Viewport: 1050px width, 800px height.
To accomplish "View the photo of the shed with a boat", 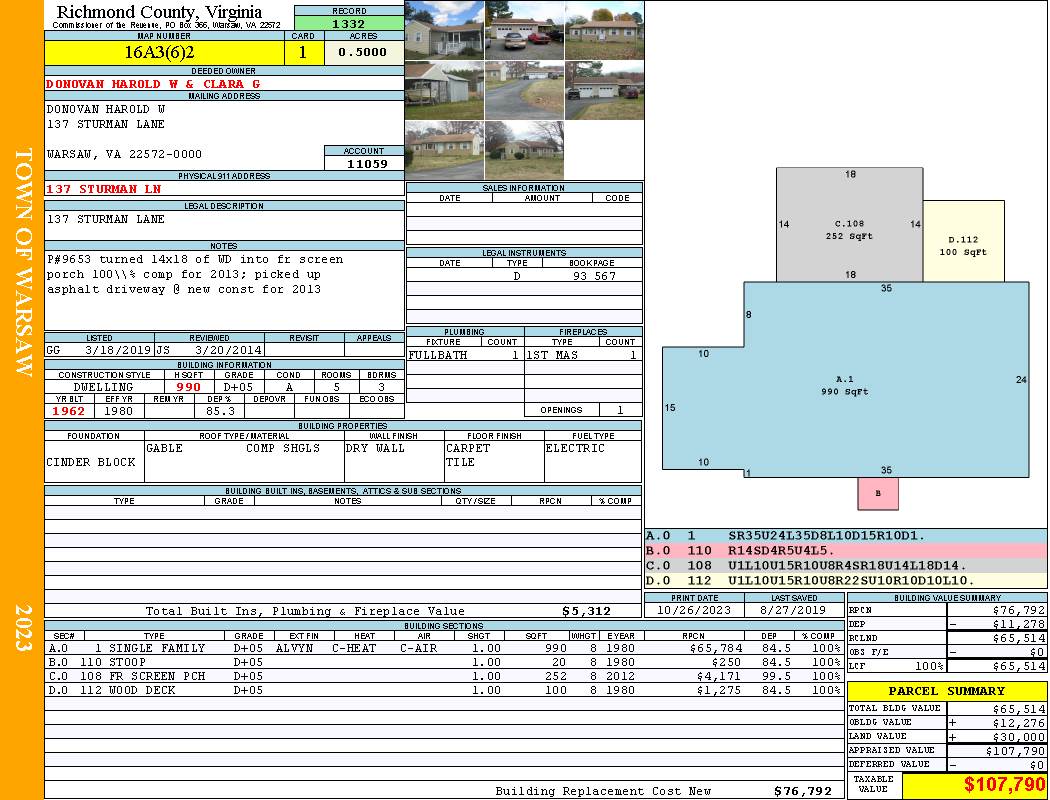I will tap(444, 90).
